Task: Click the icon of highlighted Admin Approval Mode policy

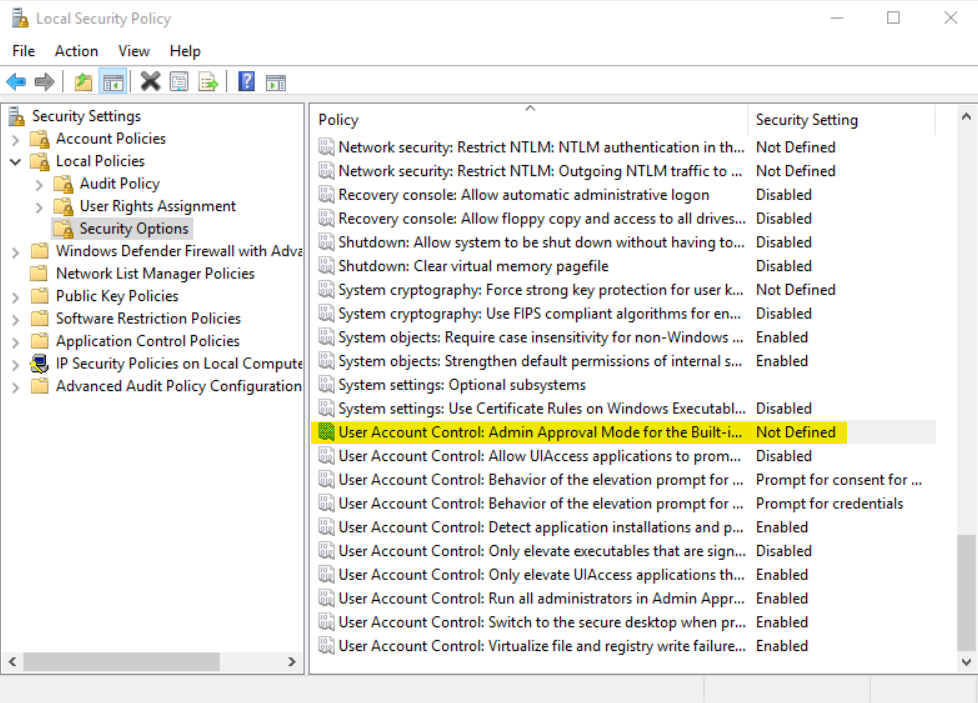Action: (x=326, y=432)
